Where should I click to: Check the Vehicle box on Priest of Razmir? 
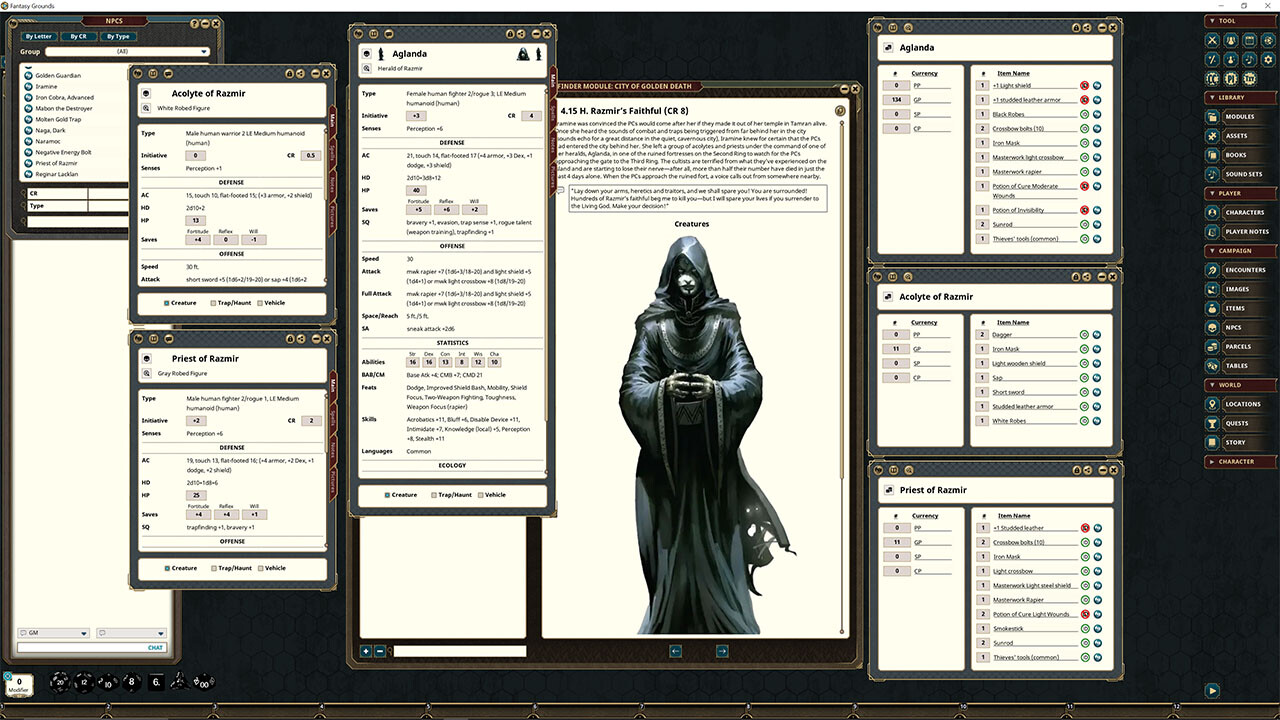[258, 568]
